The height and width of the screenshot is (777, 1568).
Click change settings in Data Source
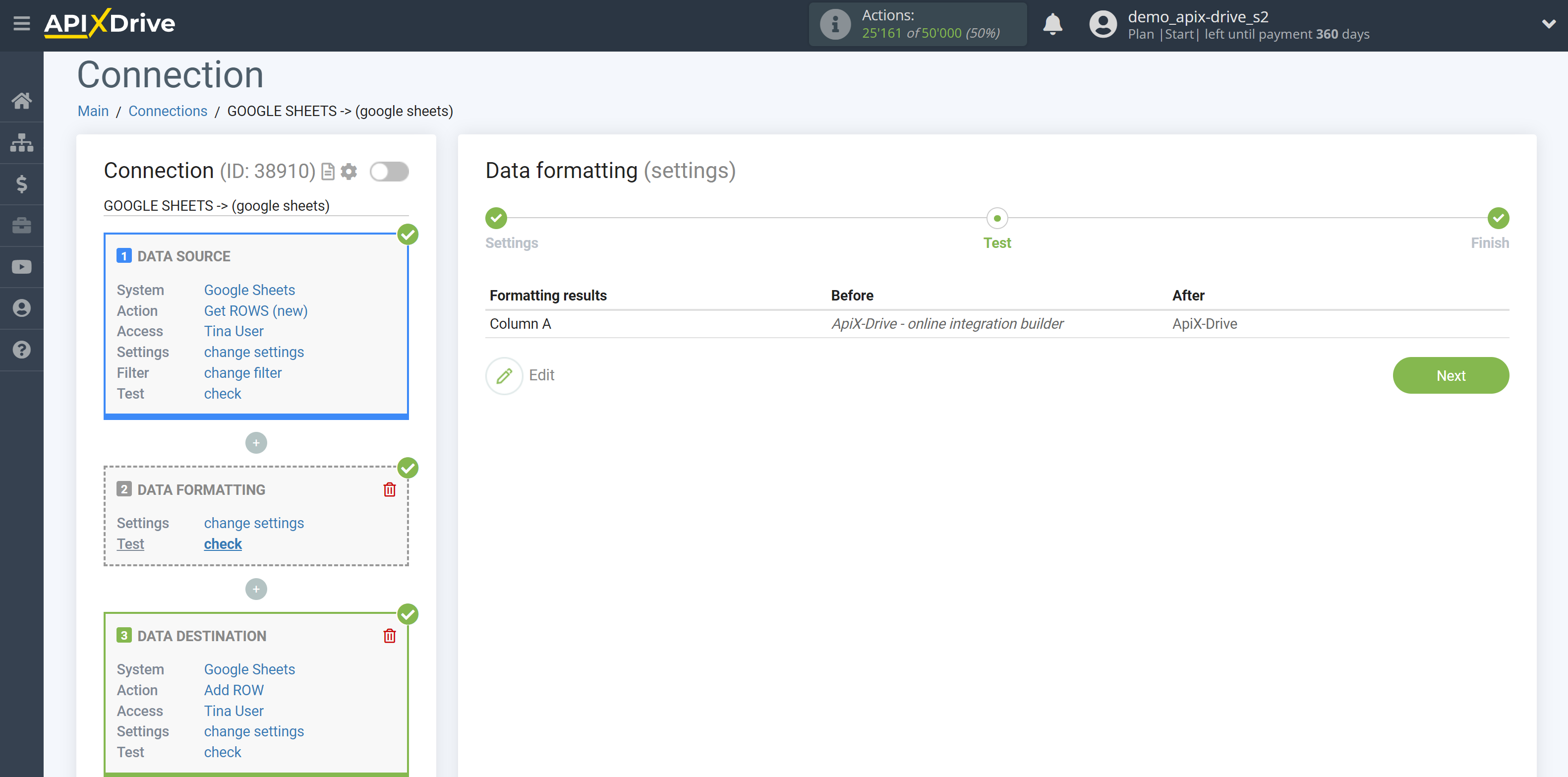pos(254,352)
